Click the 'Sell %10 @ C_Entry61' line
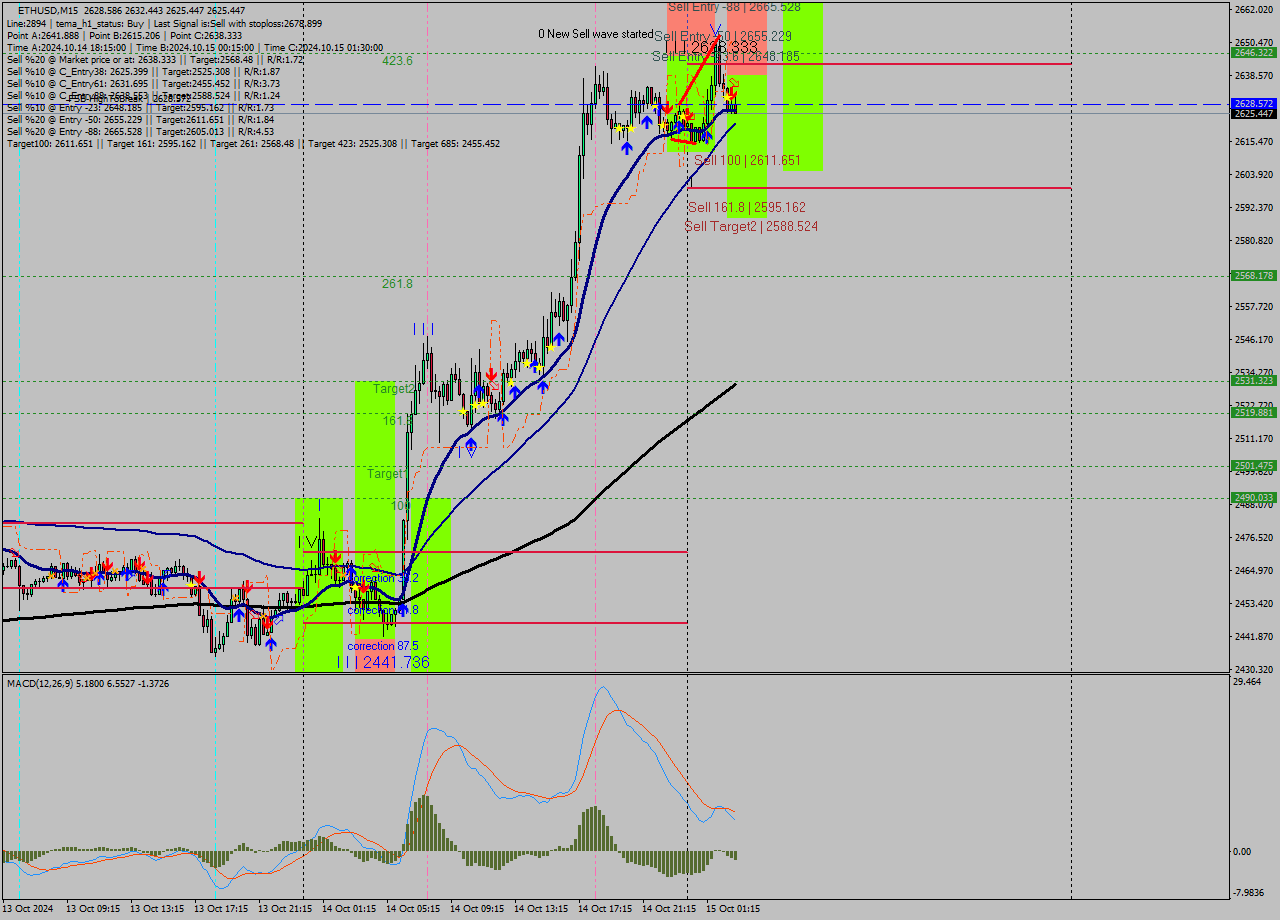This screenshot has height=920, width=1280. click(143, 83)
